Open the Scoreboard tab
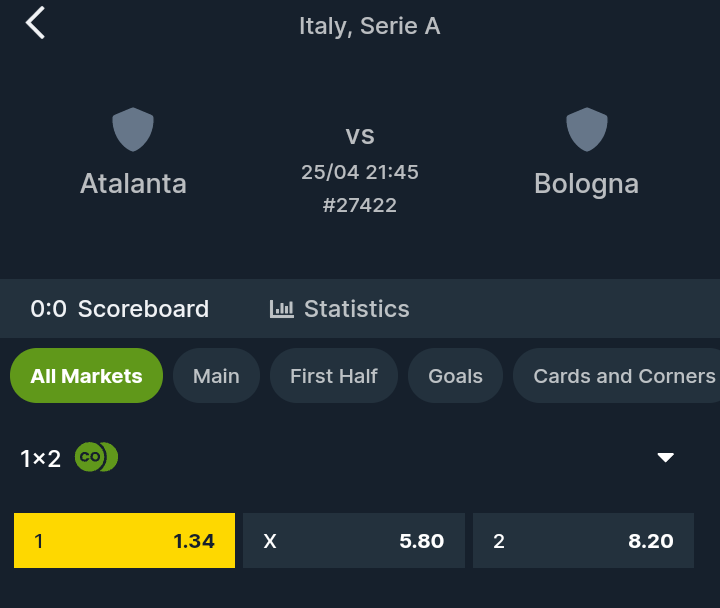Image resolution: width=720 pixels, height=608 pixels. click(119, 309)
